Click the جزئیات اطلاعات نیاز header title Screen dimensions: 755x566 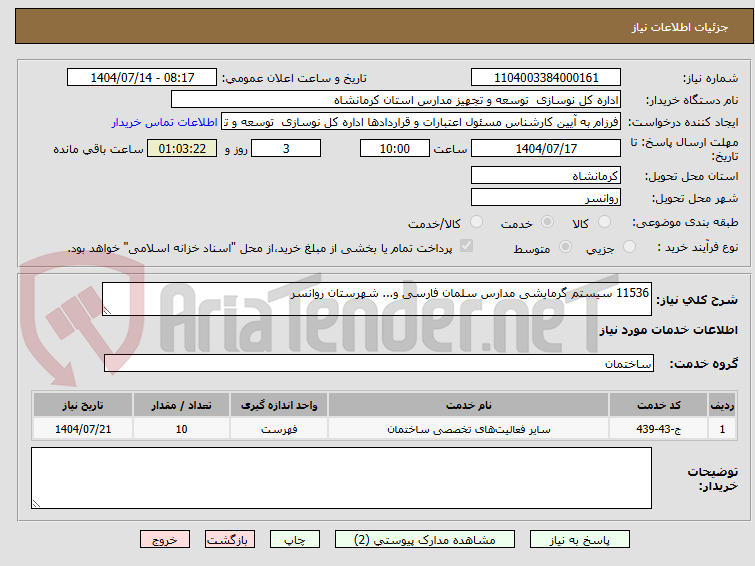[680, 27]
